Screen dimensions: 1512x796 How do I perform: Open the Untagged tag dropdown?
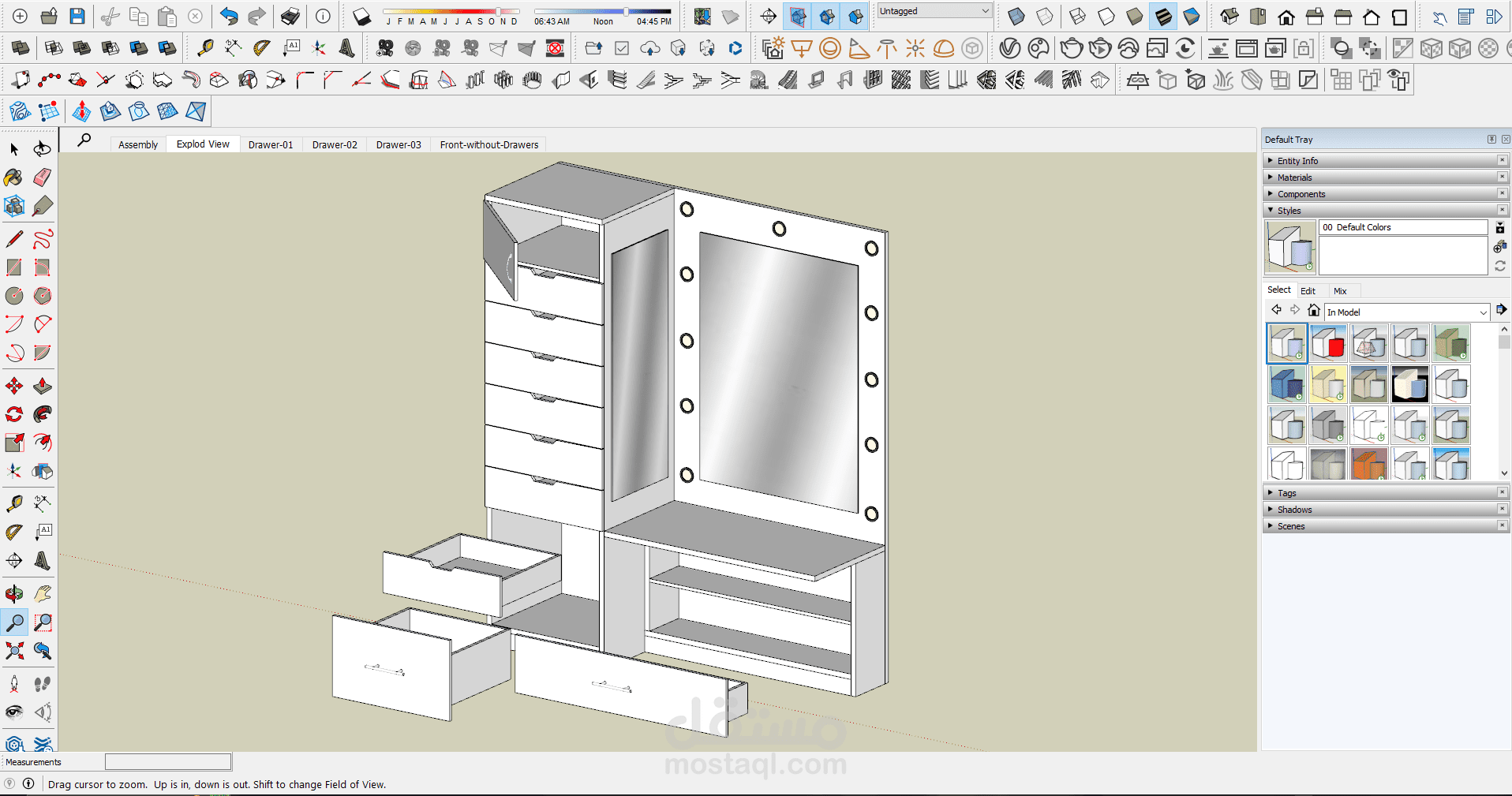pyautogui.click(x=934, y=11)
